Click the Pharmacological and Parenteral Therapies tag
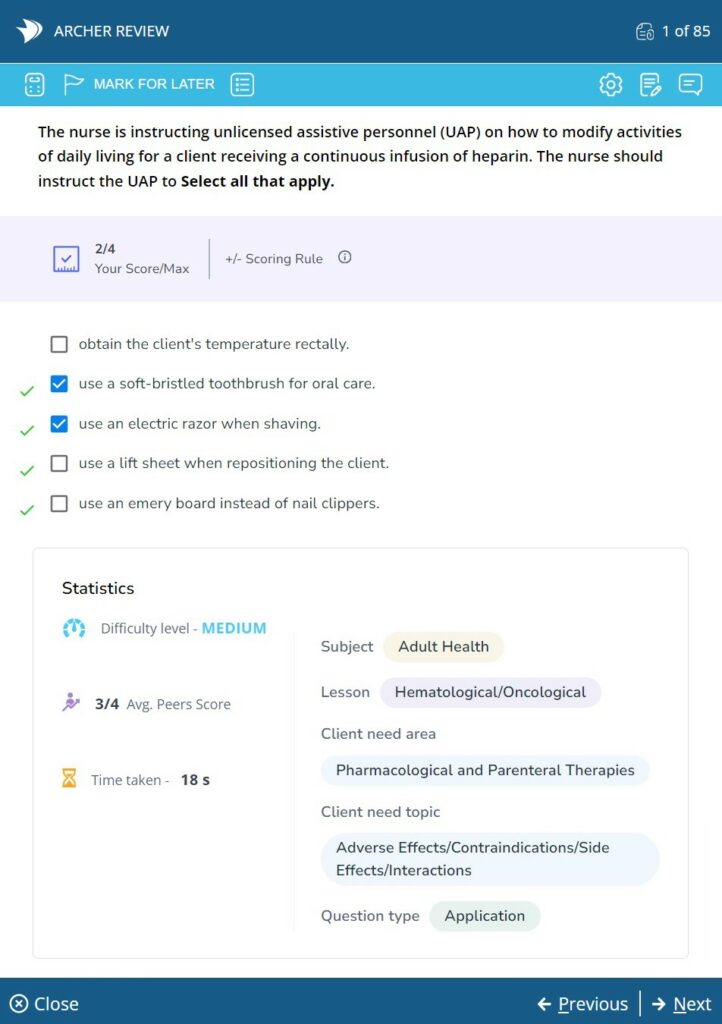722x1024 pixels. click(485, 771)
